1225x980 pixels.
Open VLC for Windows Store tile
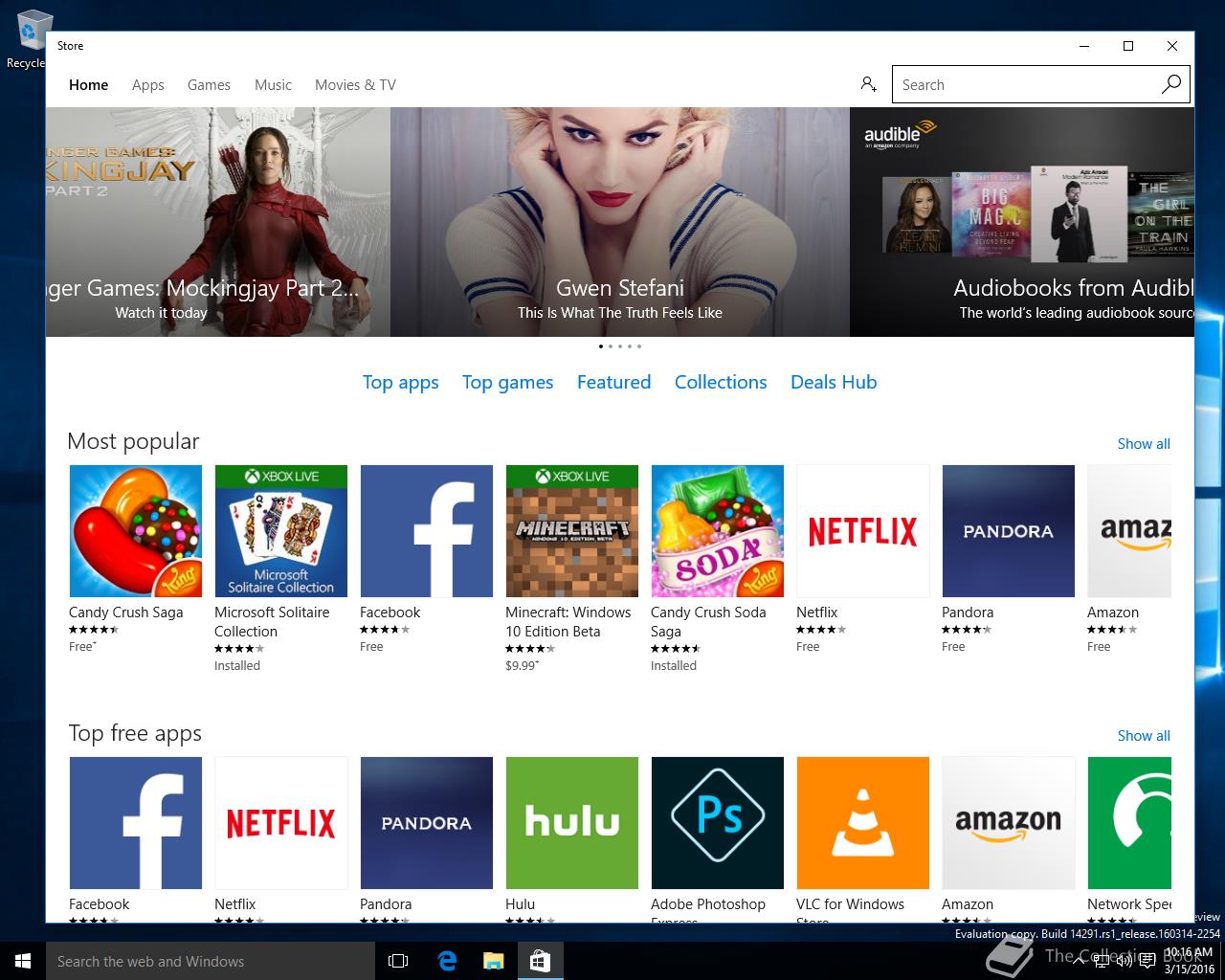tap(863, 823)
